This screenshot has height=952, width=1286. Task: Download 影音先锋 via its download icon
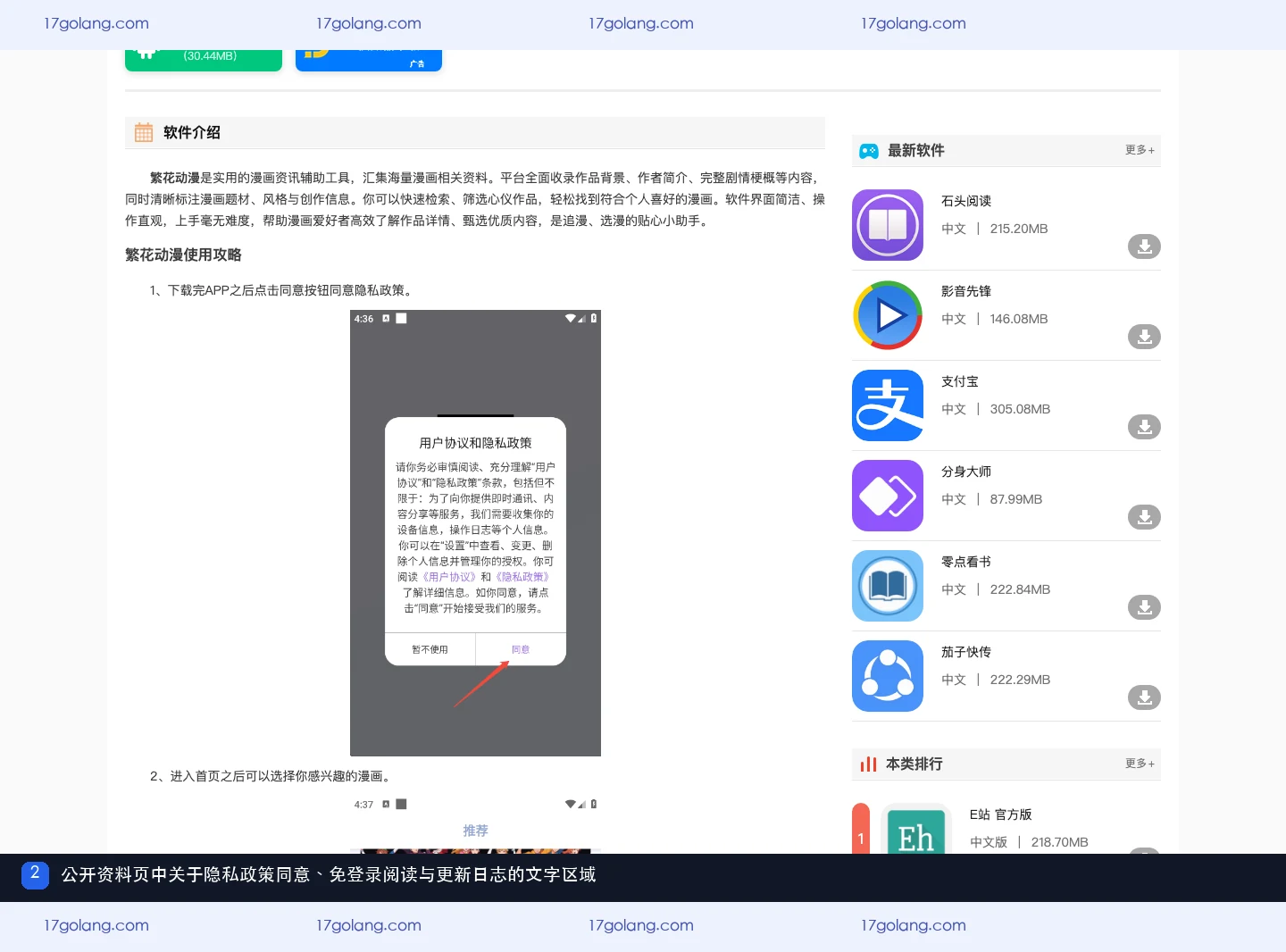[1144, 337]
